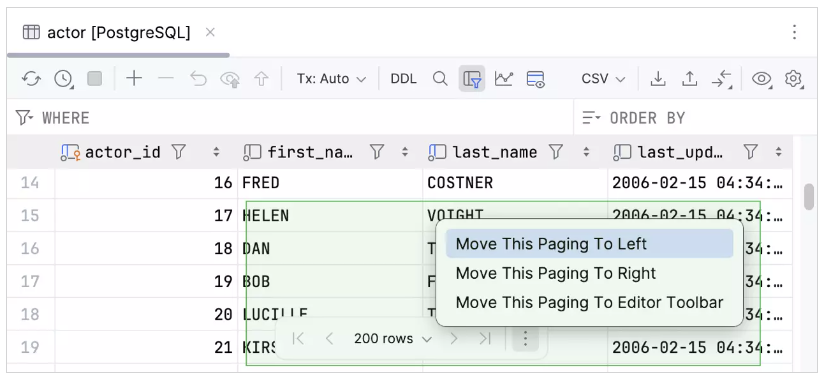The width and height of the screenshot is (823, 380).
Task: Preview pending changes icon
Action: point(230,79)
